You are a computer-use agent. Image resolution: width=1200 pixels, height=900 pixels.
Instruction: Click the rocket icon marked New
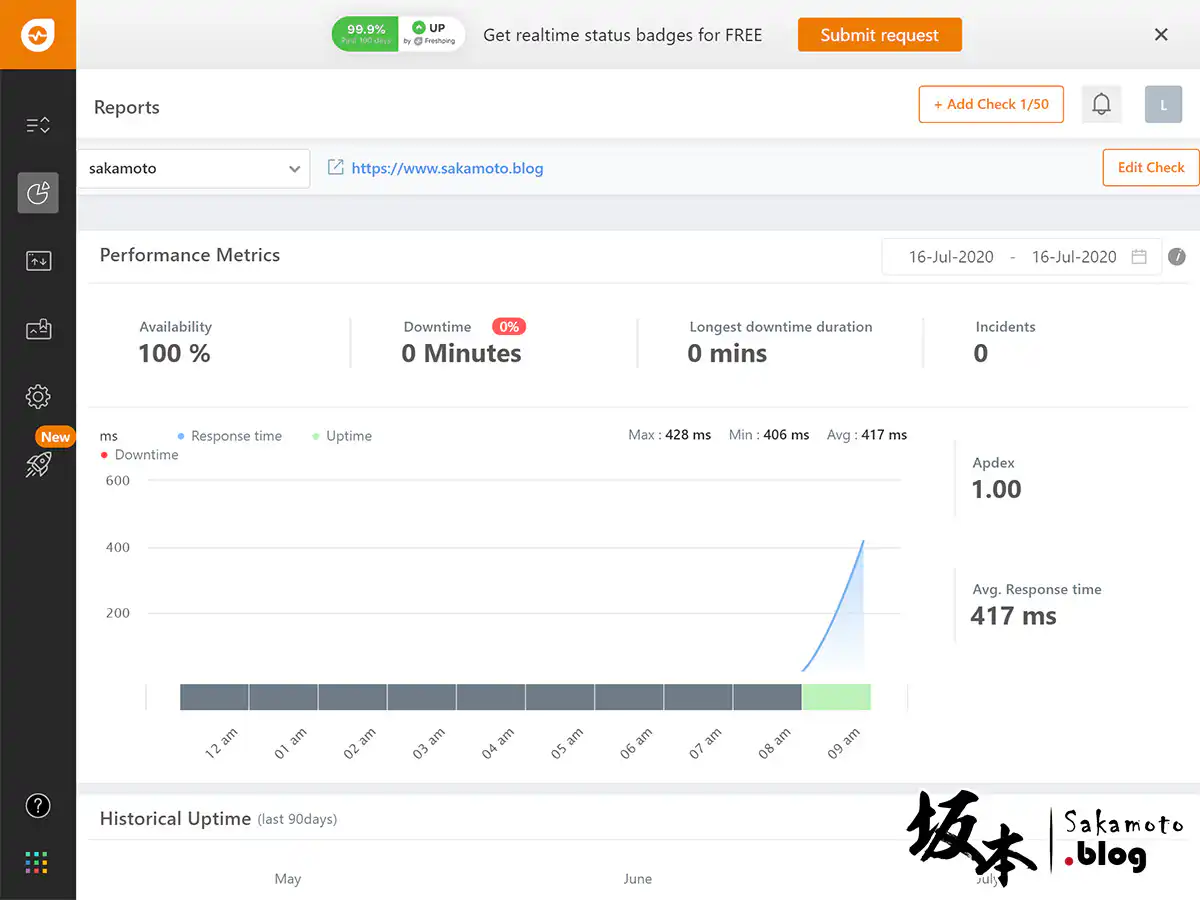pos(38,464)
